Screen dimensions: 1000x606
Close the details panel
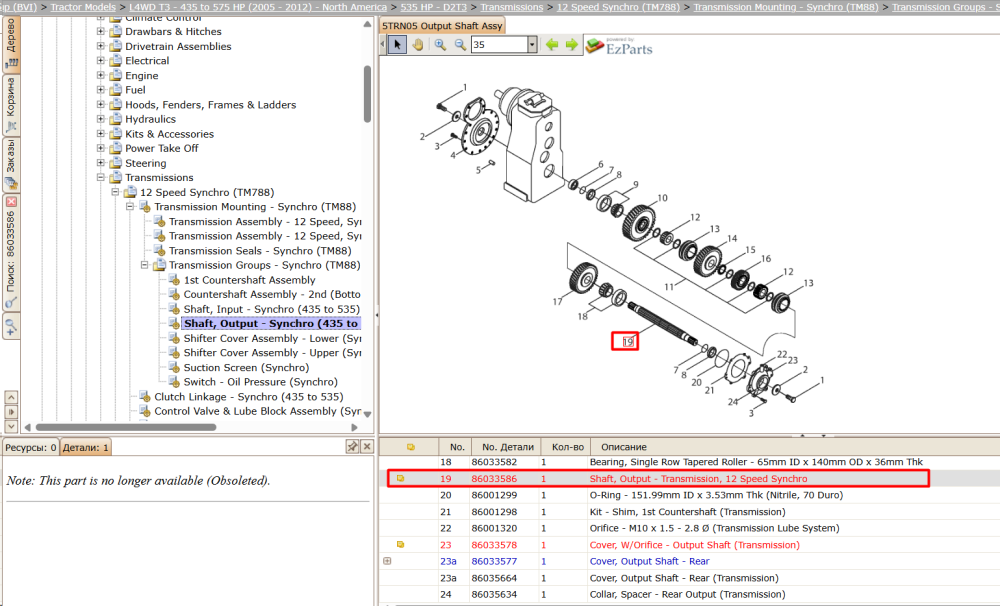click(367, 447)
